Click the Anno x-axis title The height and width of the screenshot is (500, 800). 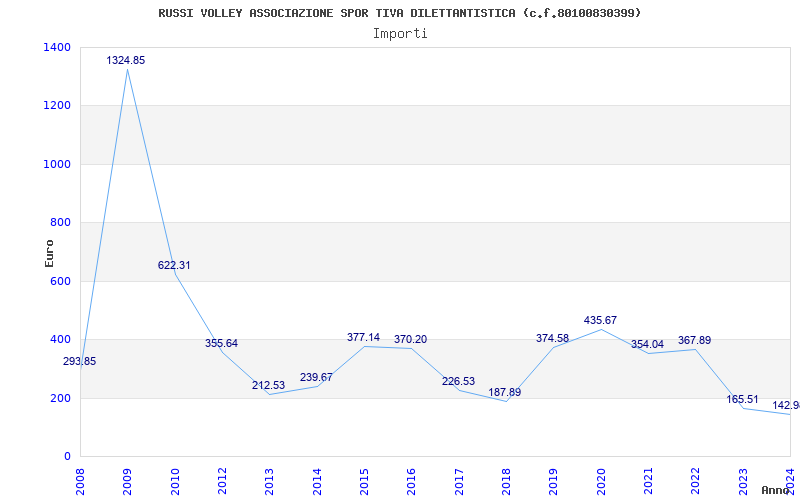tap(776, 490)
